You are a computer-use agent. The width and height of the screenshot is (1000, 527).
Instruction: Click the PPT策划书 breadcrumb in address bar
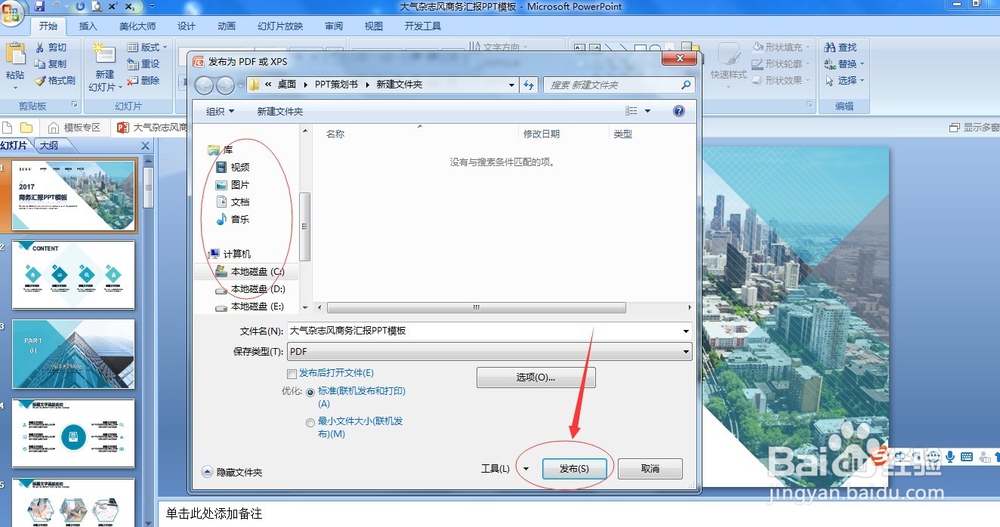(336, 84)
